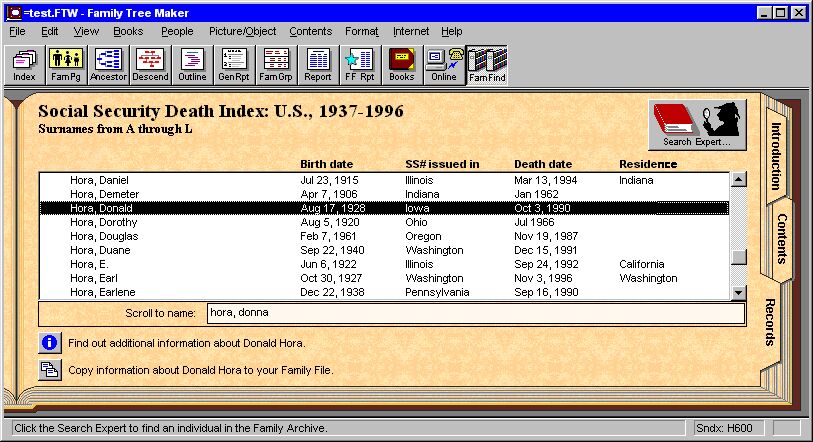
Task: Select the Hora, Donald record
Action: (x=384, y=208)
